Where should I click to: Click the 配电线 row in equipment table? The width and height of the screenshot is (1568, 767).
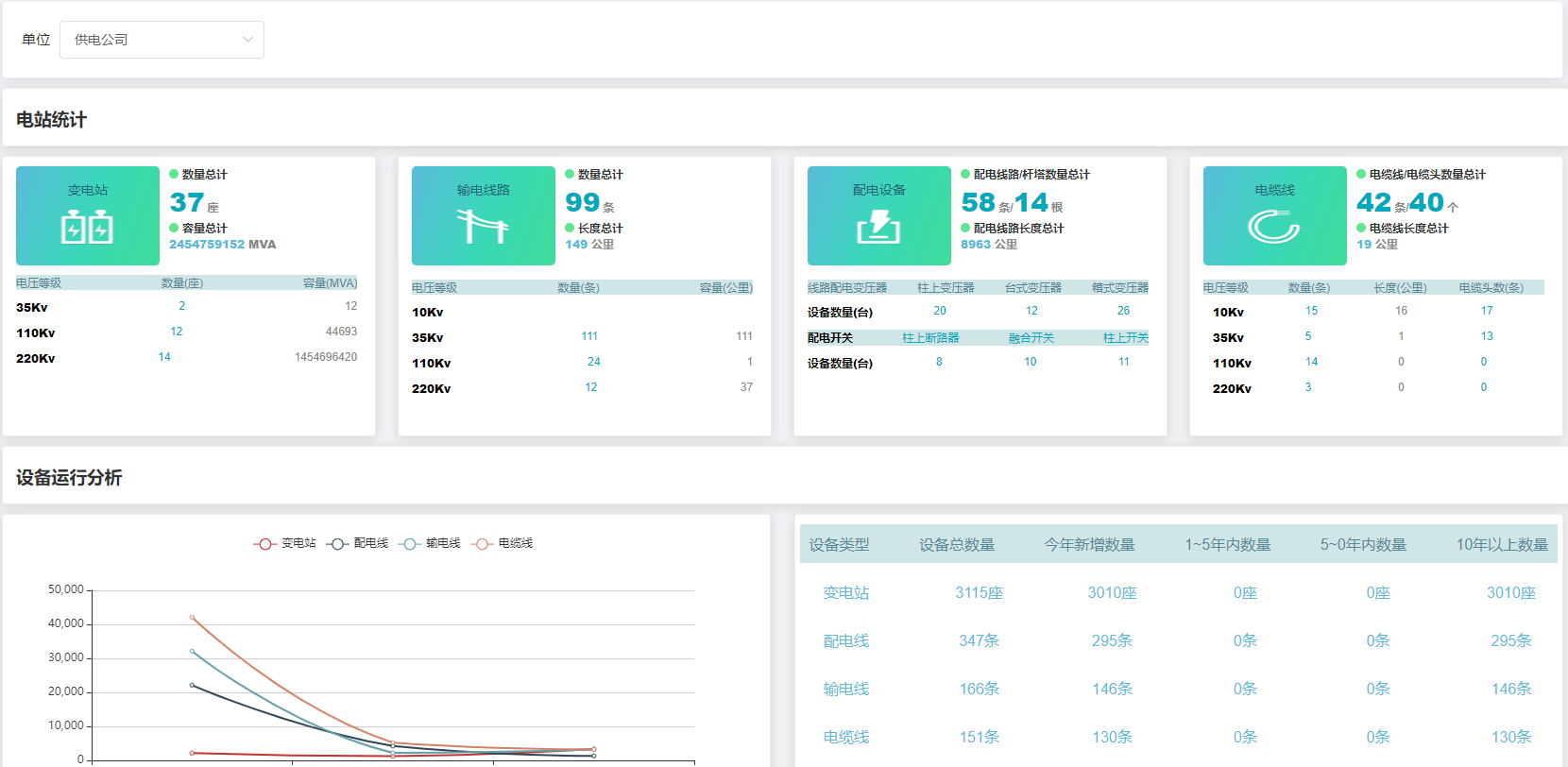[x=1179, y=641]
